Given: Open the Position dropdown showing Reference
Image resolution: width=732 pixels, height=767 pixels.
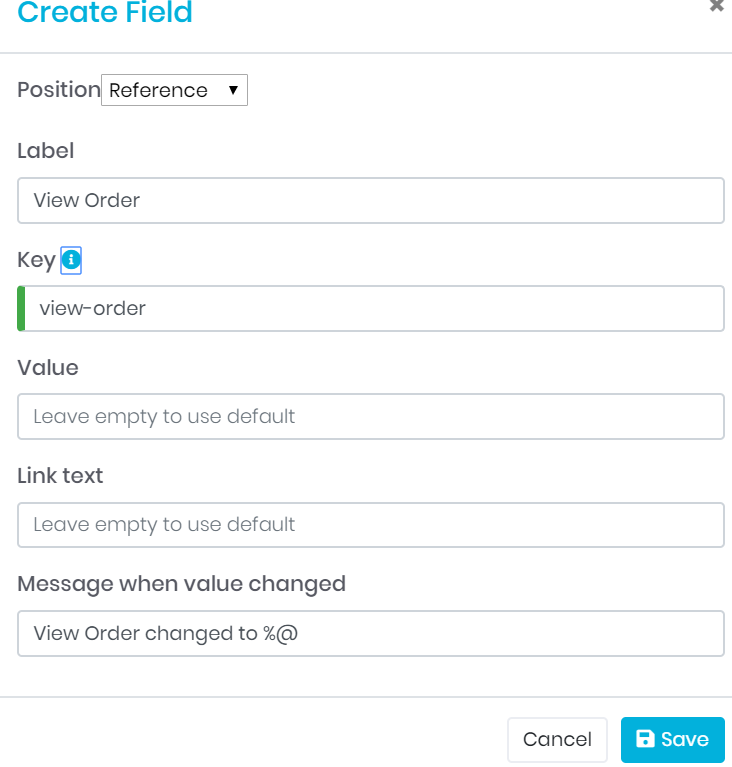Looking at the screenshot, I should (174, 90).
